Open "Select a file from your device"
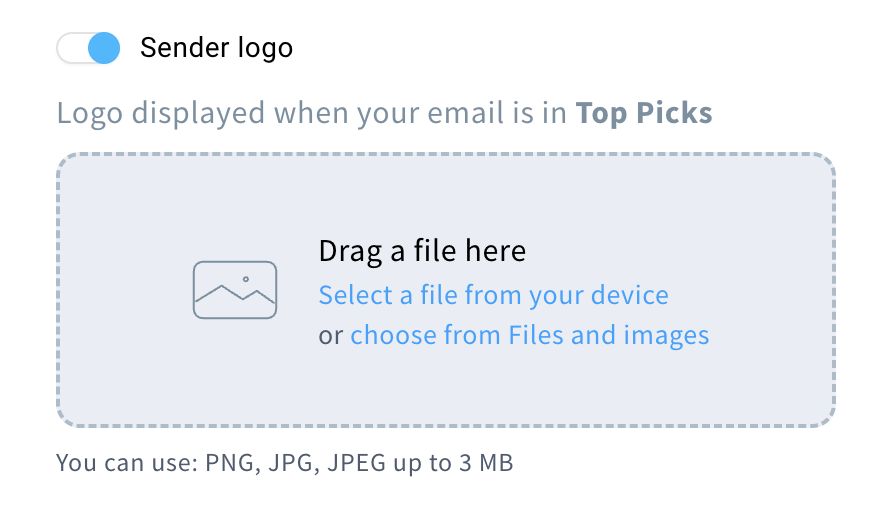This screenshot has width=878, height=508. 493,295
